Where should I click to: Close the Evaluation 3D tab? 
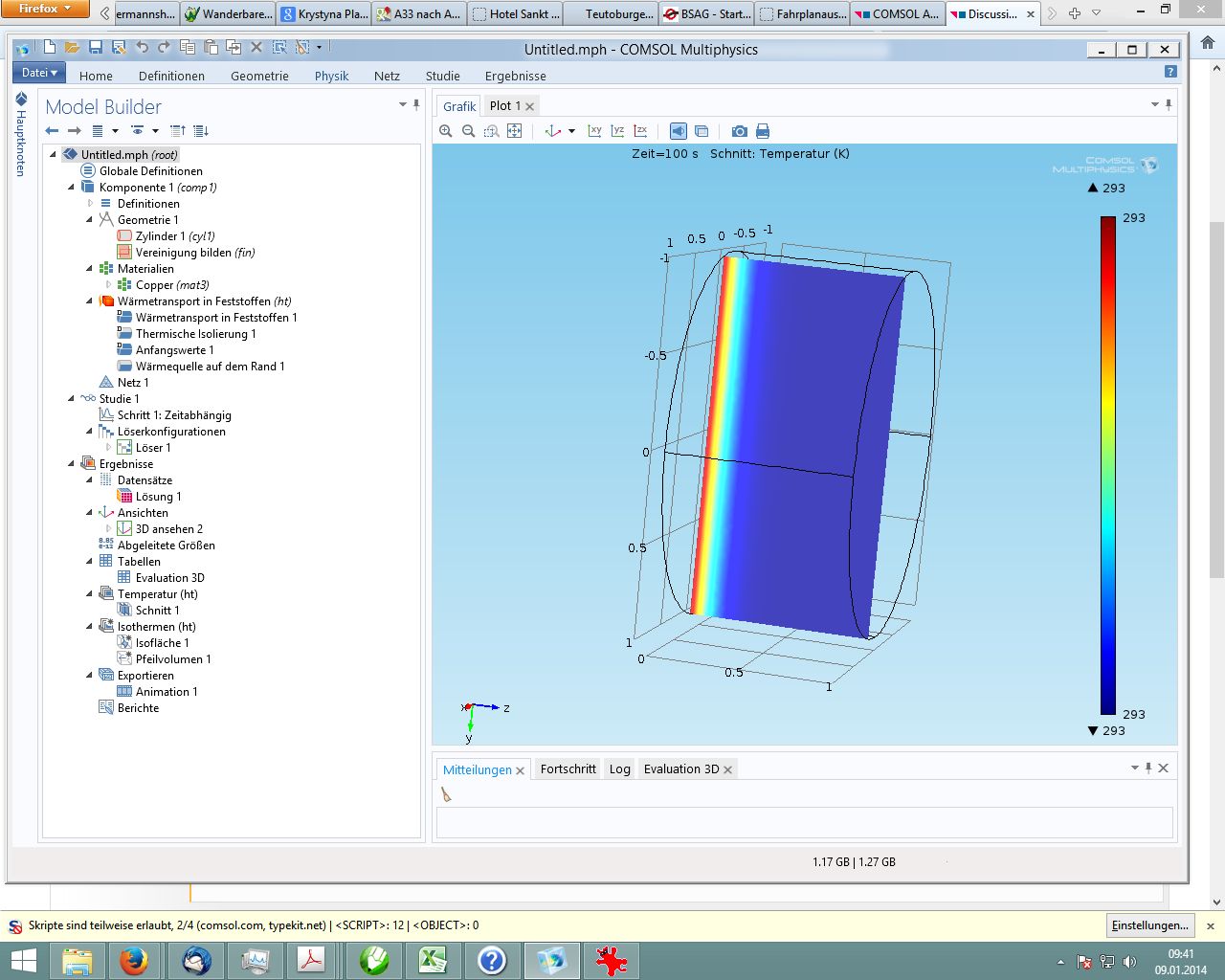click(727, 769)
